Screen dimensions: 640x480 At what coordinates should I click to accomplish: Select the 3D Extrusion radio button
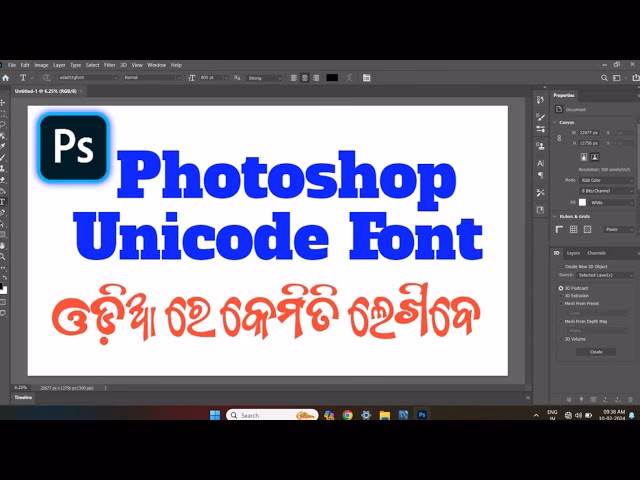(561, 296)
